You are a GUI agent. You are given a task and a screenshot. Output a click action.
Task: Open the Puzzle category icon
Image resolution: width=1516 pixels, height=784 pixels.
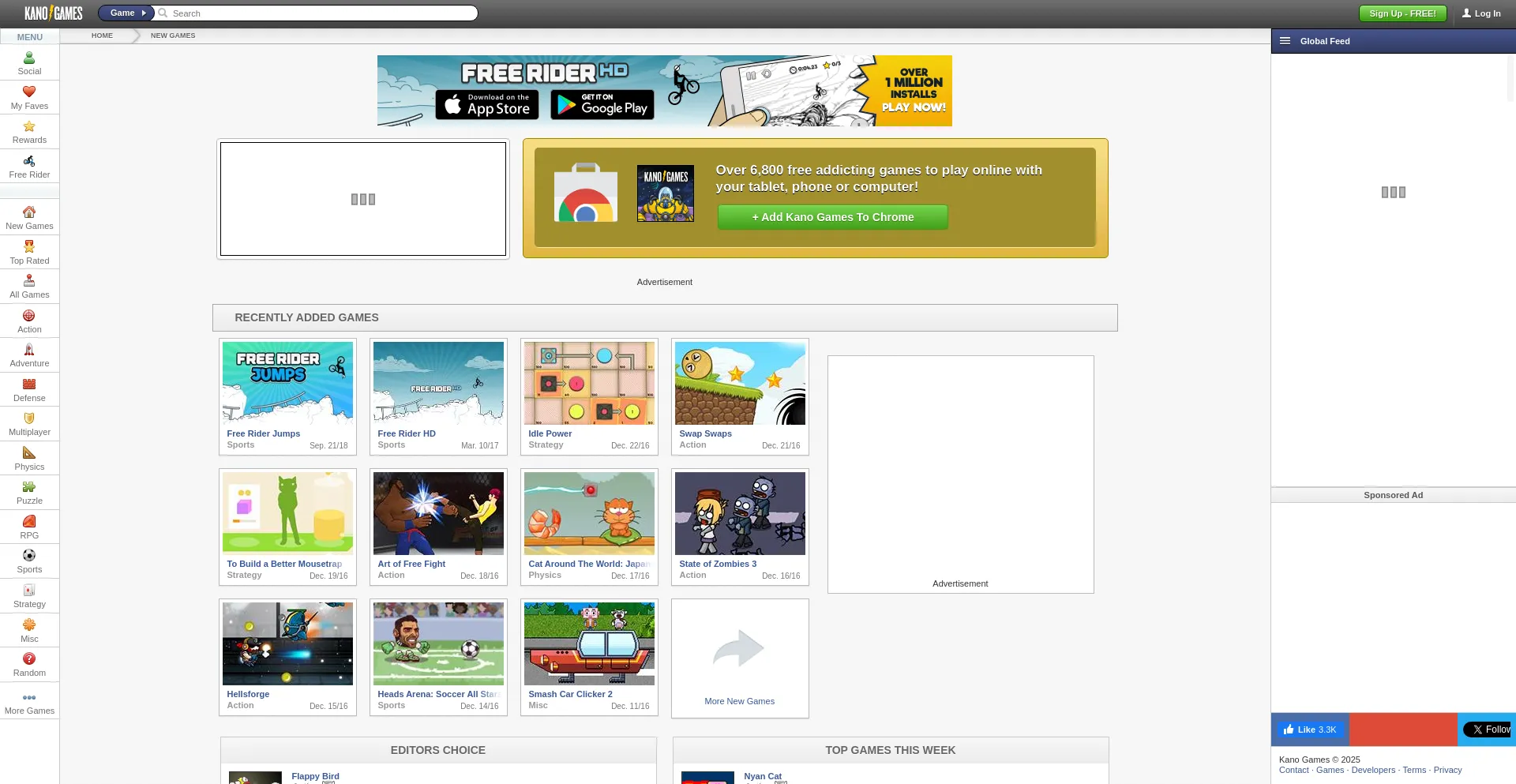point(29,487)
